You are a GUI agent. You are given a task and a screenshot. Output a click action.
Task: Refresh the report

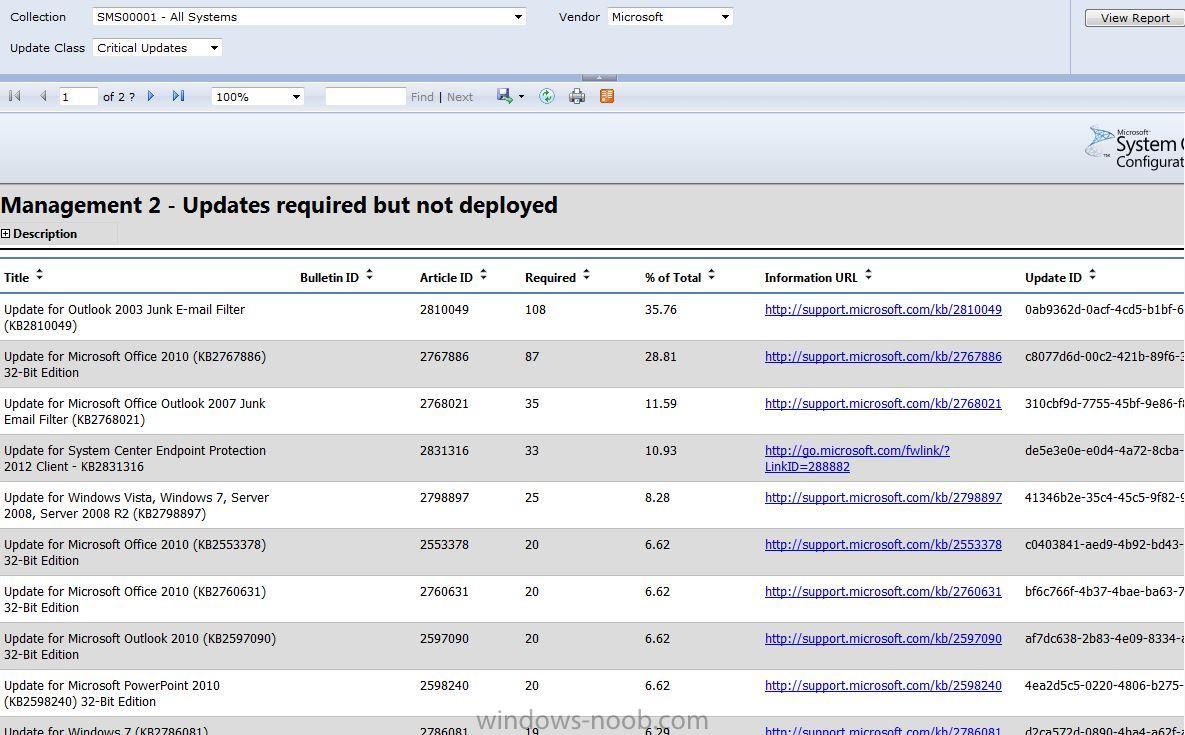(x=546, y=96)
